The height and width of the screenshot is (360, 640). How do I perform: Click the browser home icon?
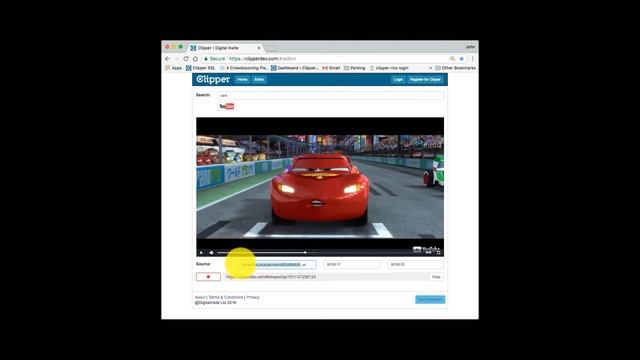(x=196, y=59)
